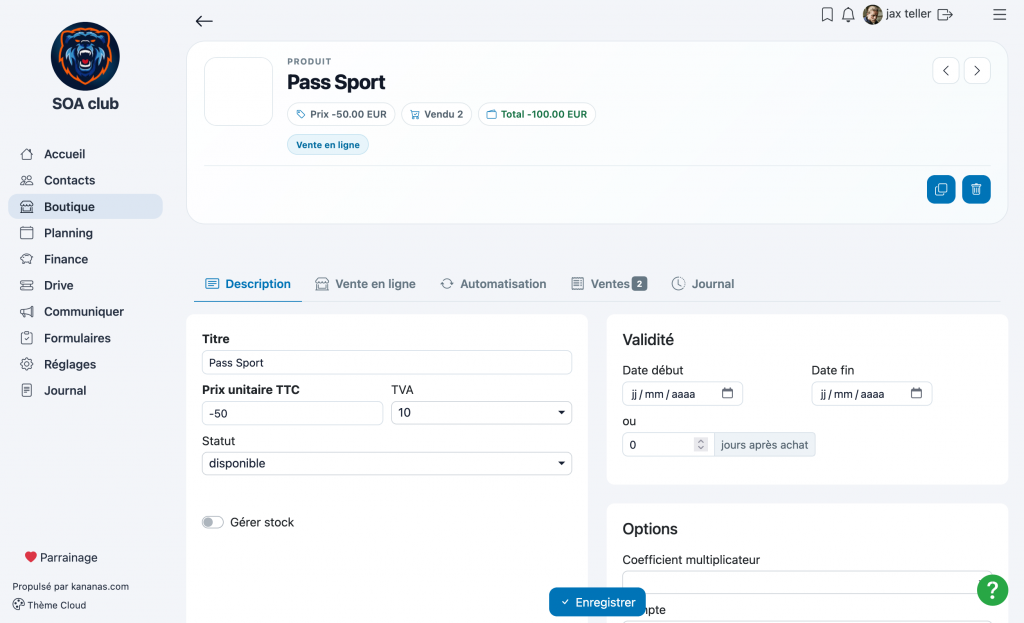The height and width of the screenshot is (623, 1024).
Task: Click the back arrow icon
Action: coord(204,21)
